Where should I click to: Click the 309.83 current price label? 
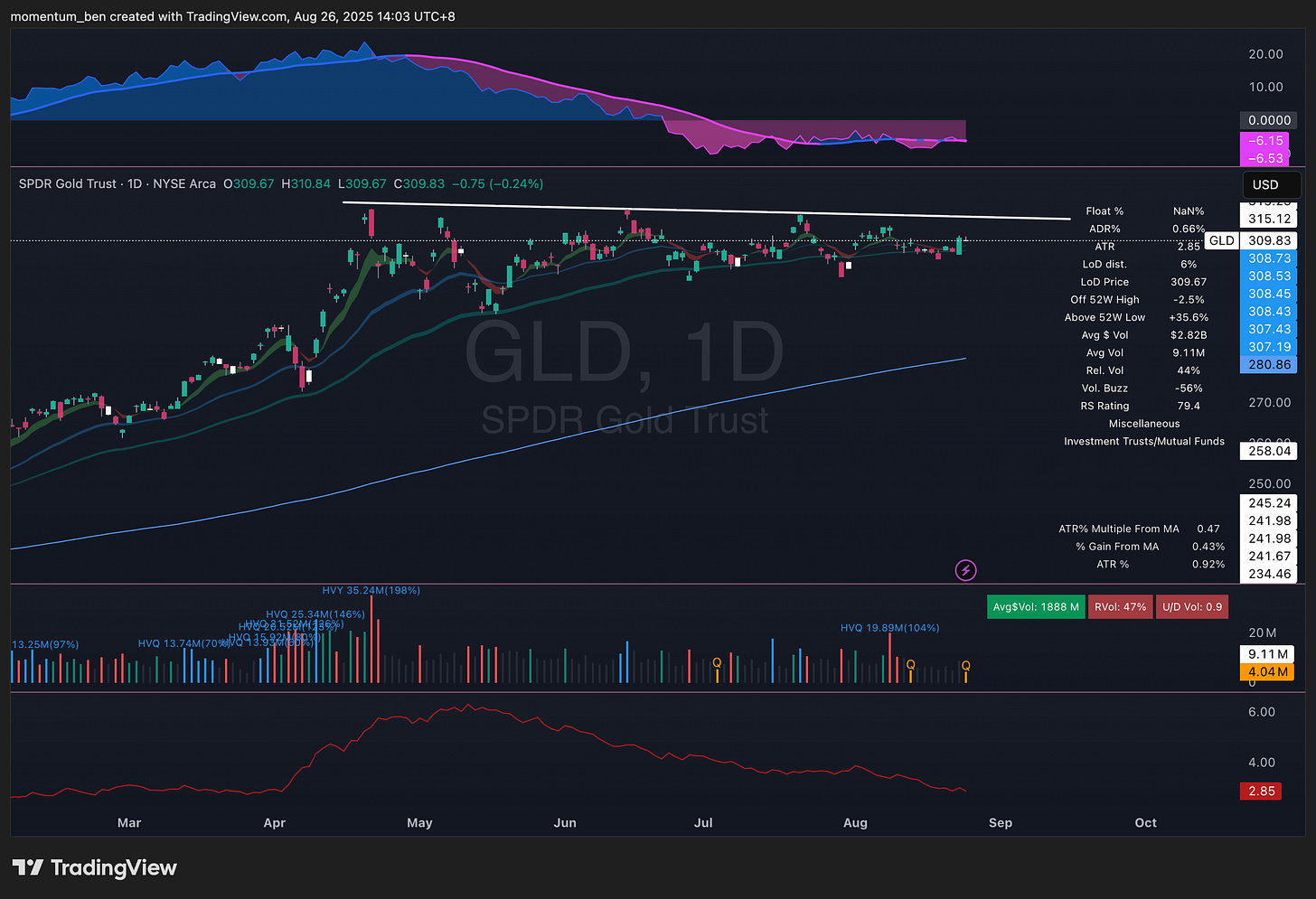(1269, 240)
